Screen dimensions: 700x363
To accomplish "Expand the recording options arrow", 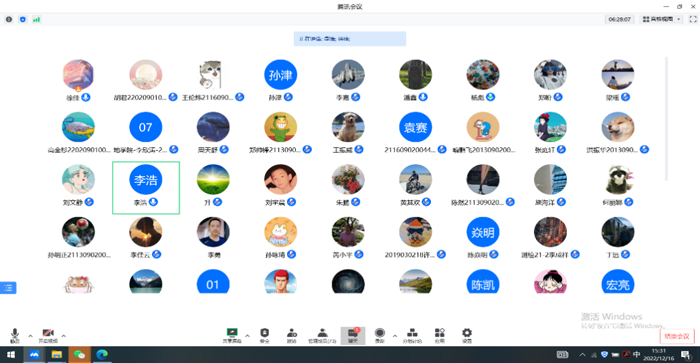I will [395, 336].
